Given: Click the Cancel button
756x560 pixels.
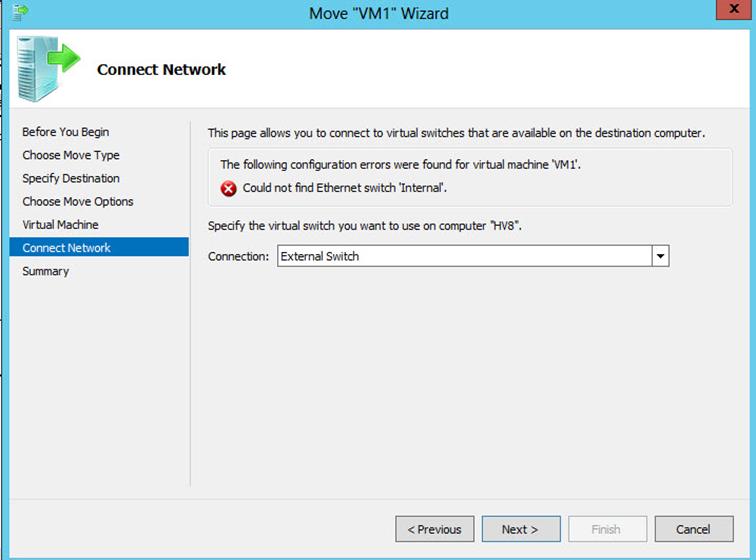Looking at the screenshot, I should click(694, 529).
